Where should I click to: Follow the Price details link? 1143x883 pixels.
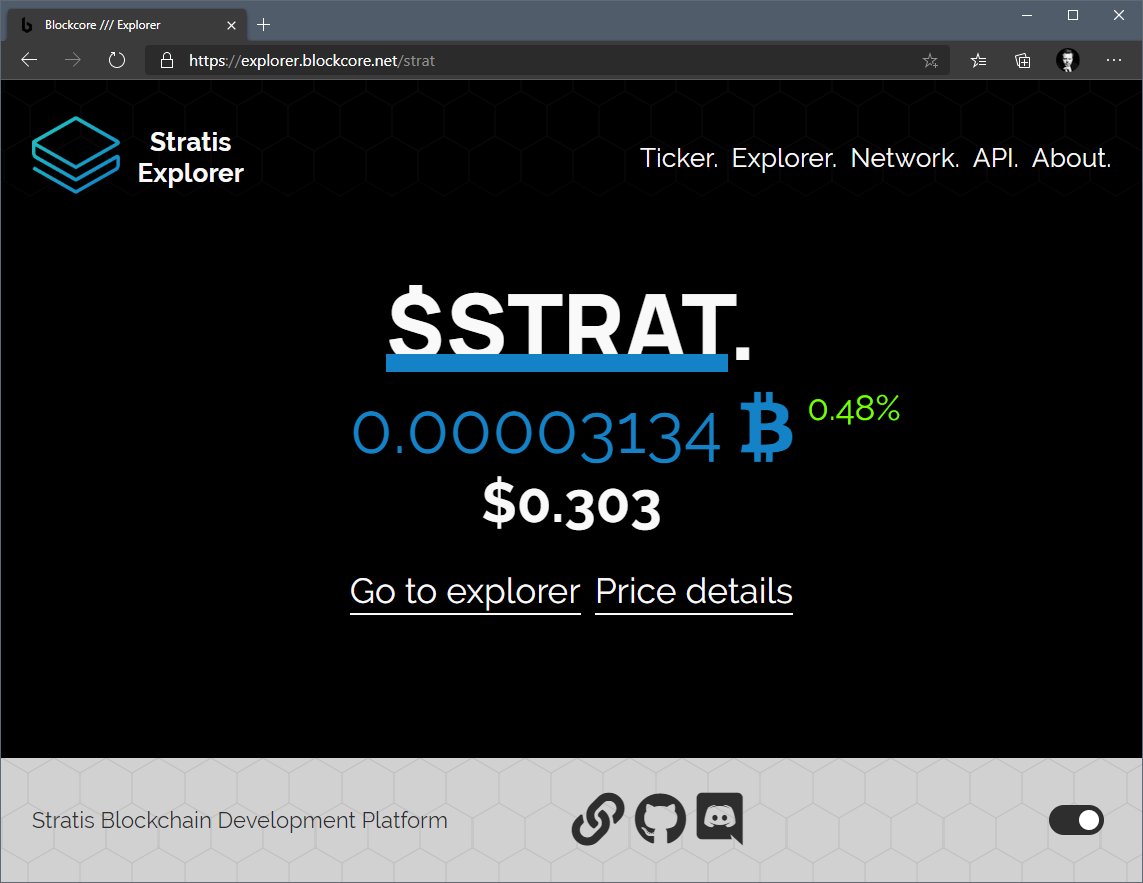694,591
